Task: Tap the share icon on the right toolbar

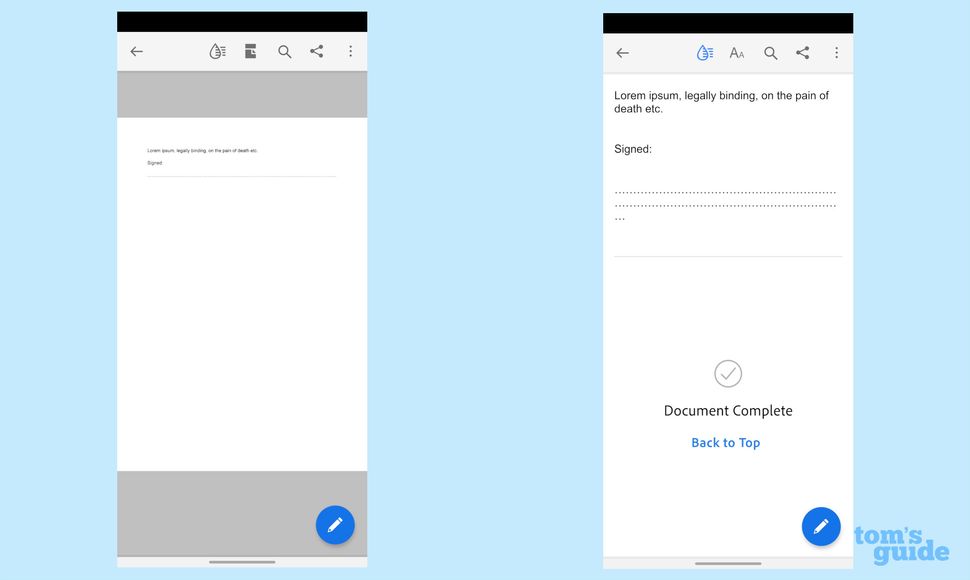Action: [x=802, y=52]
